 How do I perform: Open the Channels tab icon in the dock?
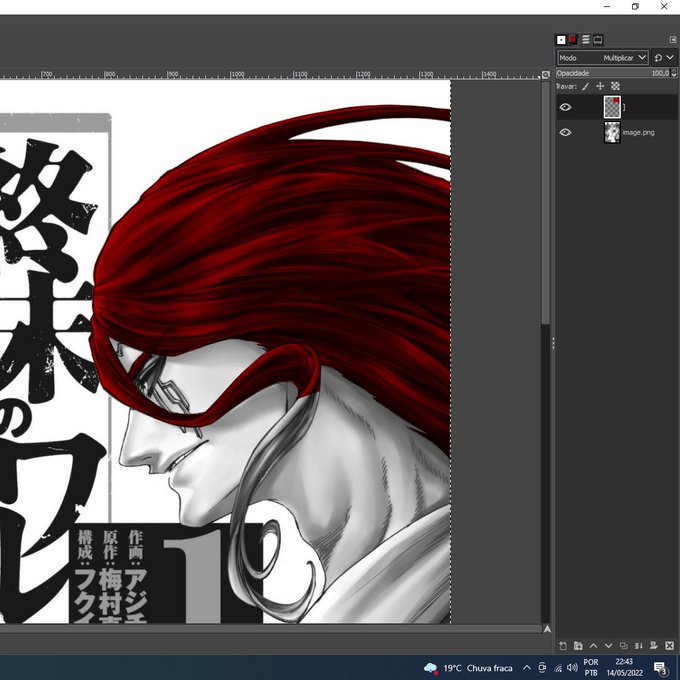pos(598,40)
